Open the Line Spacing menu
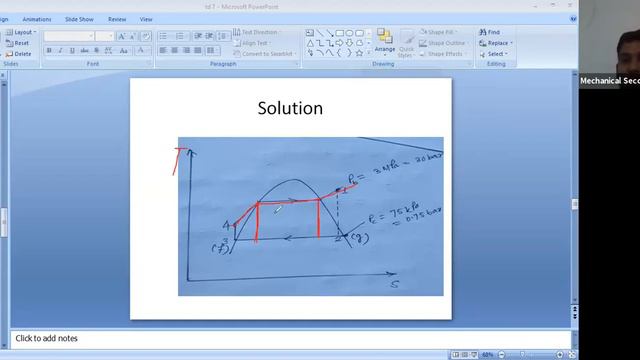This screenshot has width=640, height=360. (x=223, y=36)
